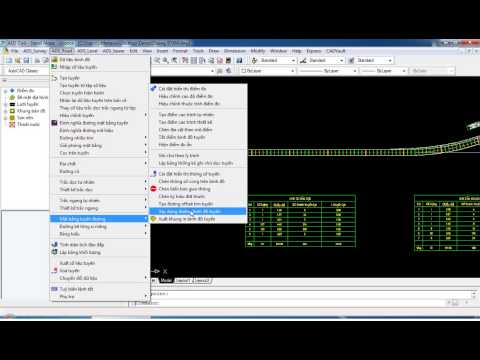Open the ADS_Survey menu

coord(35,51)
